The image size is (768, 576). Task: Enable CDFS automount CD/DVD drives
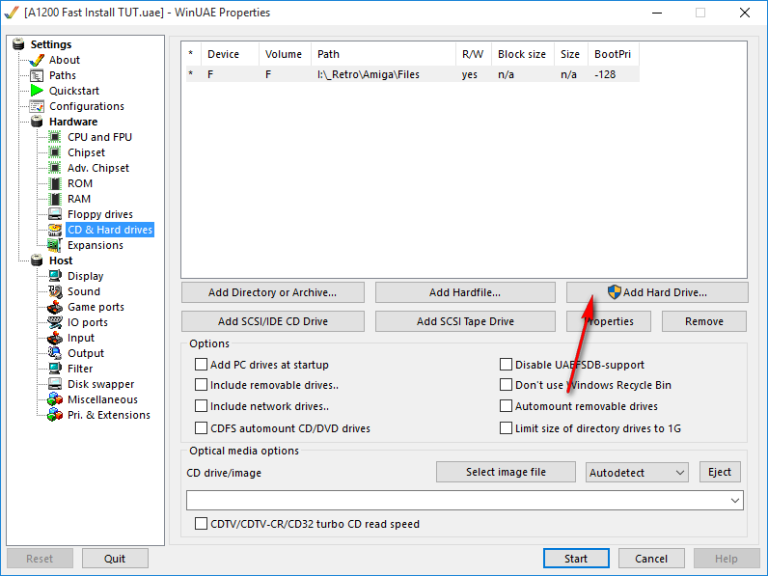201,428
